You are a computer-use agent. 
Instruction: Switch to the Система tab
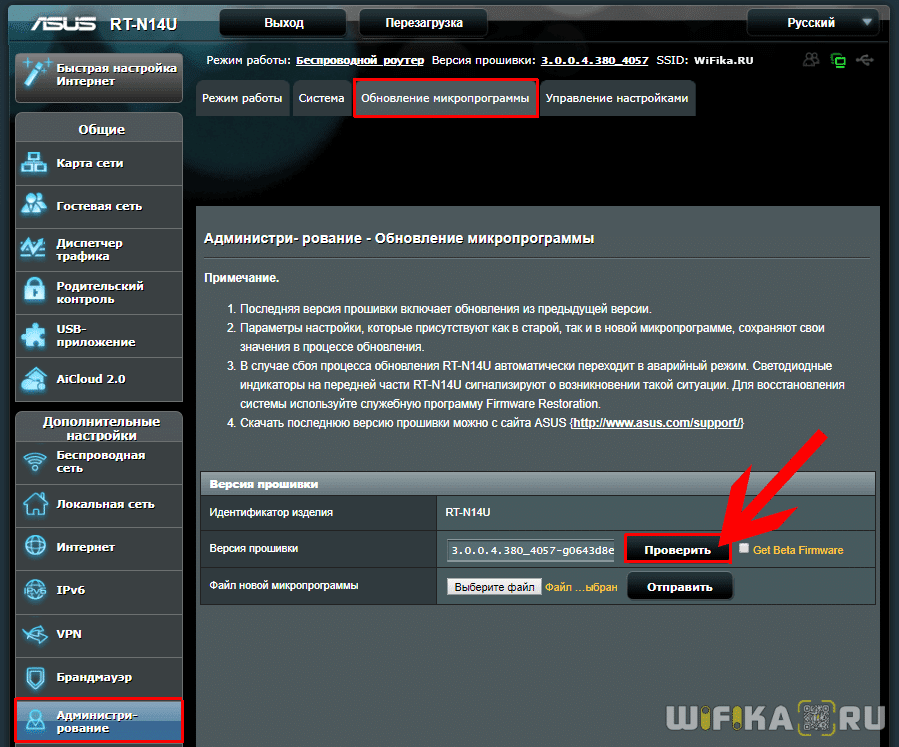click(320, 99)
